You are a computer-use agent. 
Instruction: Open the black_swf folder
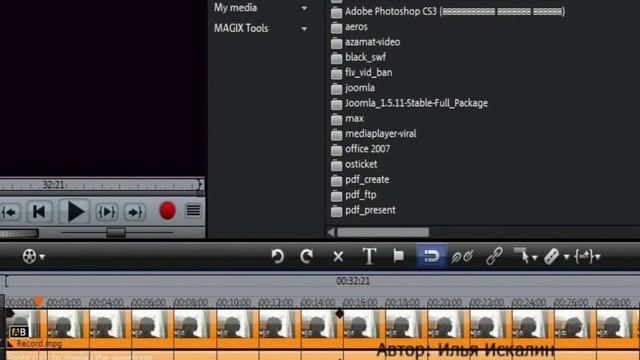[358, 58]
